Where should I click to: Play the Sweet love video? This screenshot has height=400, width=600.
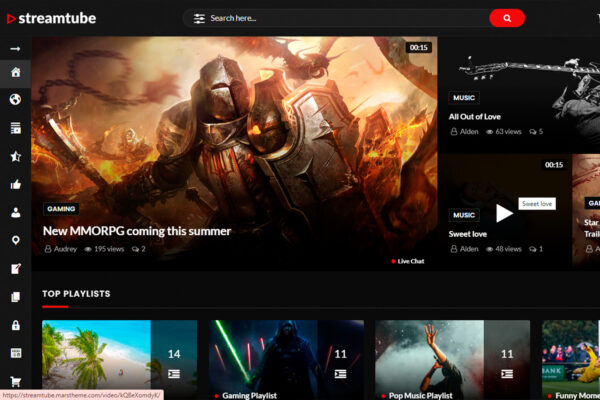[504, 213]
